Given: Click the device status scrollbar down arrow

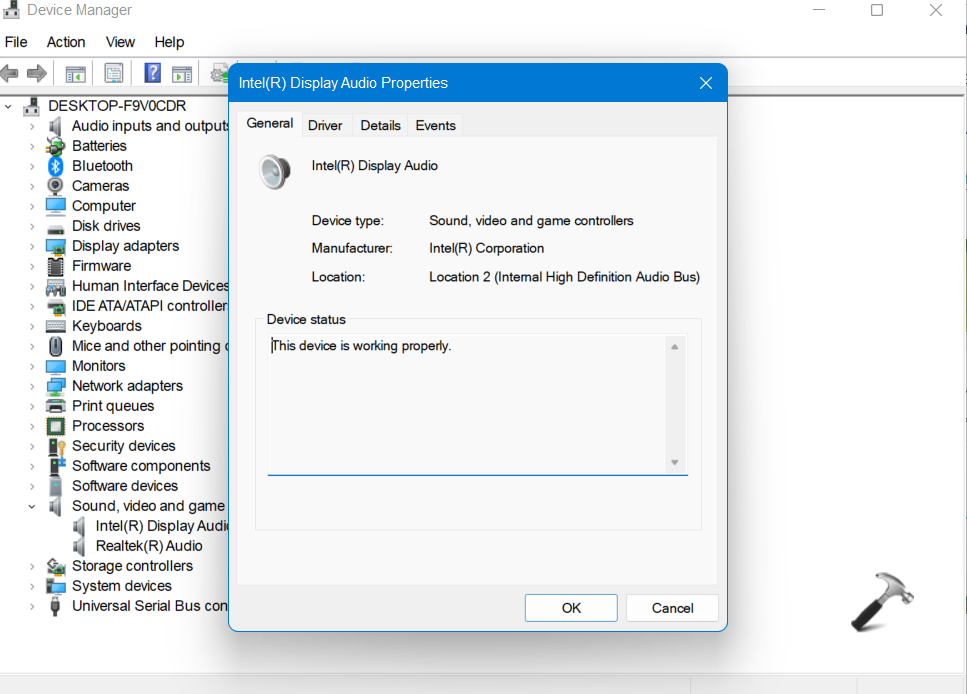Looking at the screenshot, I should 675,462.
